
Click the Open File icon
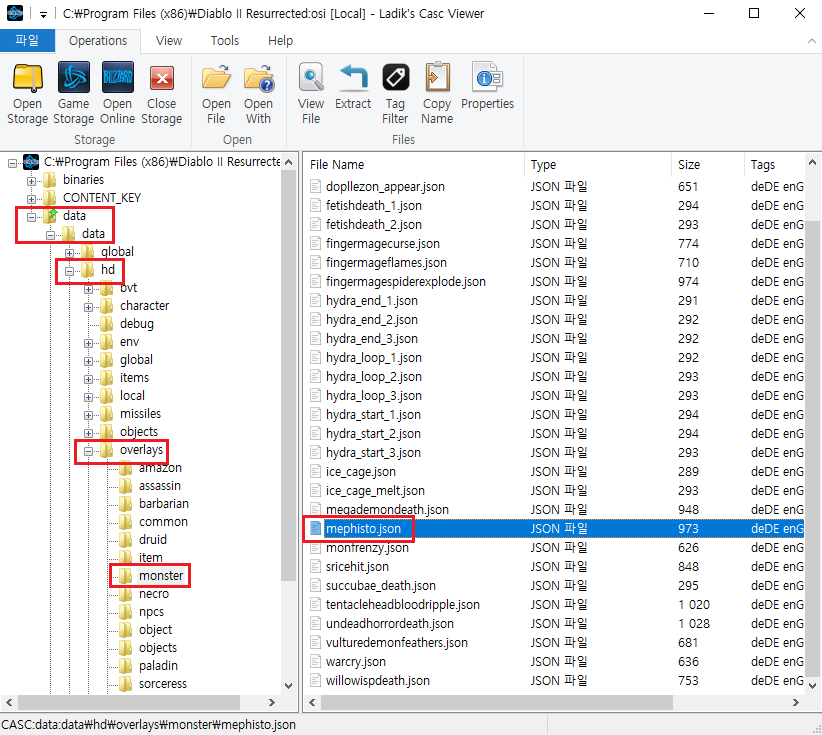click(x=216, y=78)
